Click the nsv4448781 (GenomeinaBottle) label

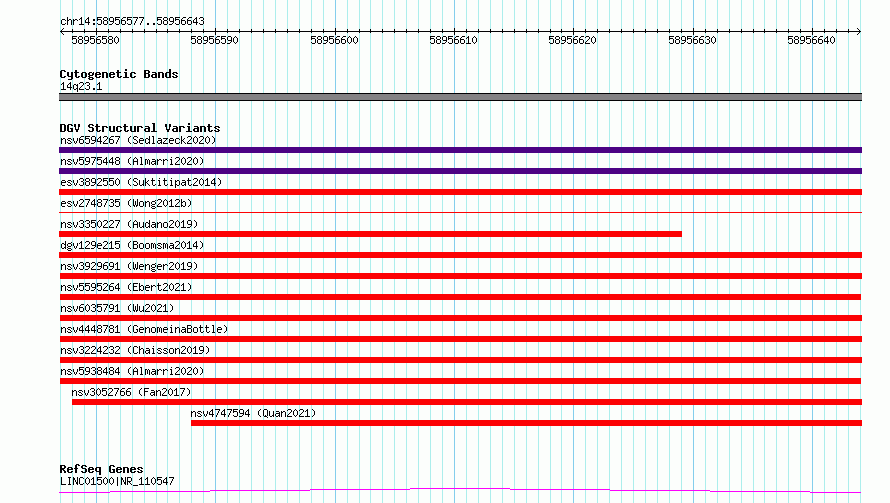(144, 329)
